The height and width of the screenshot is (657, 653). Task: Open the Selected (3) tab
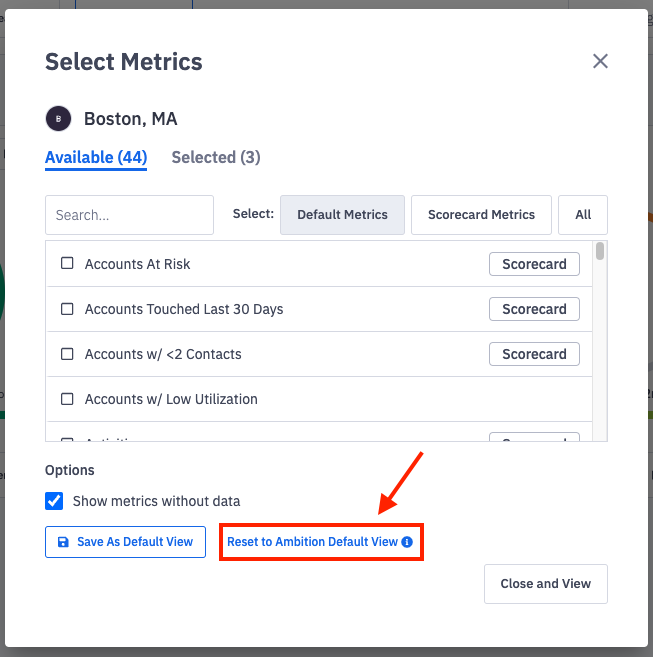216,157
